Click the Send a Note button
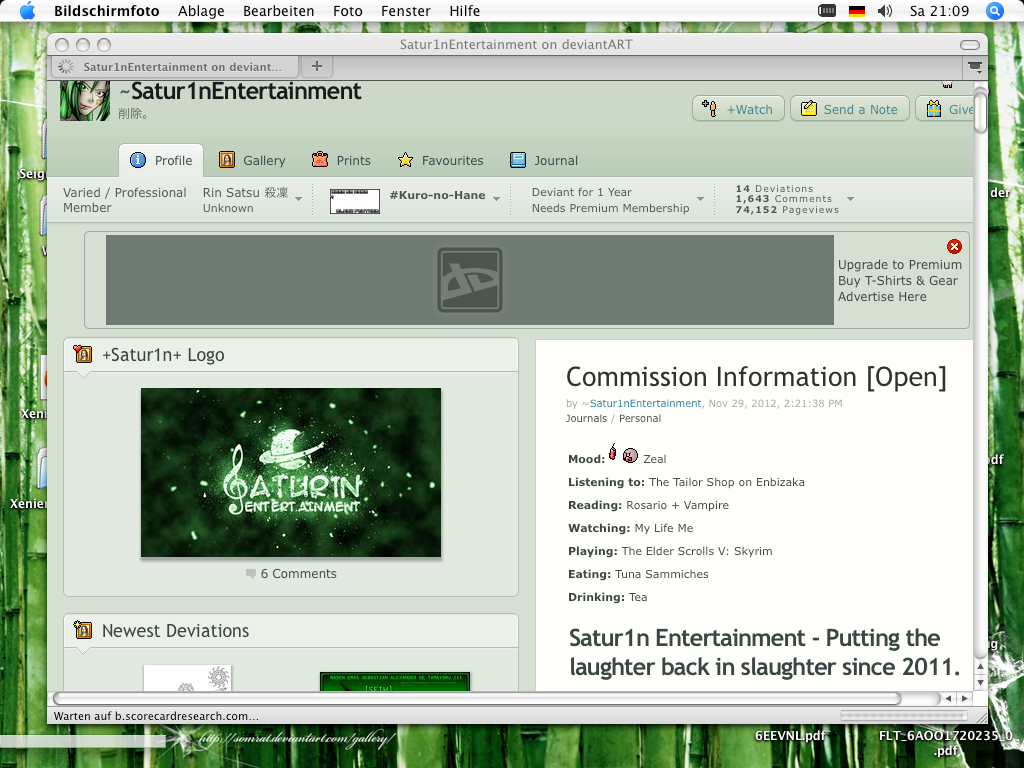Screen dimensions: 1024x768 pos(850,109)
